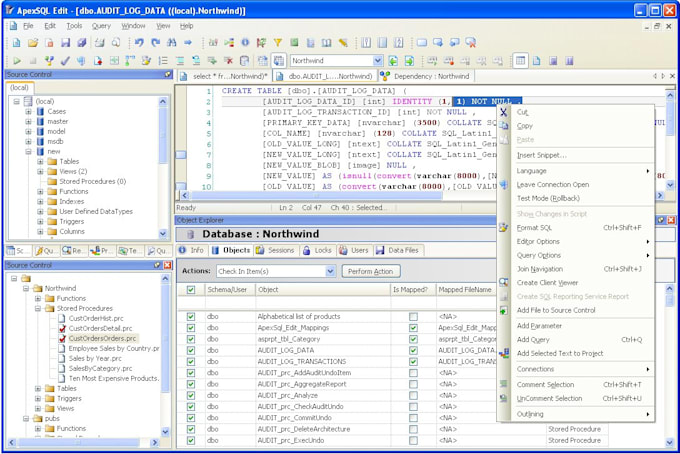The width and height of the screenshot is (680, 454).
Task: Click the Undo arrow in the toolbar
Action: click(x=139, y=43)
